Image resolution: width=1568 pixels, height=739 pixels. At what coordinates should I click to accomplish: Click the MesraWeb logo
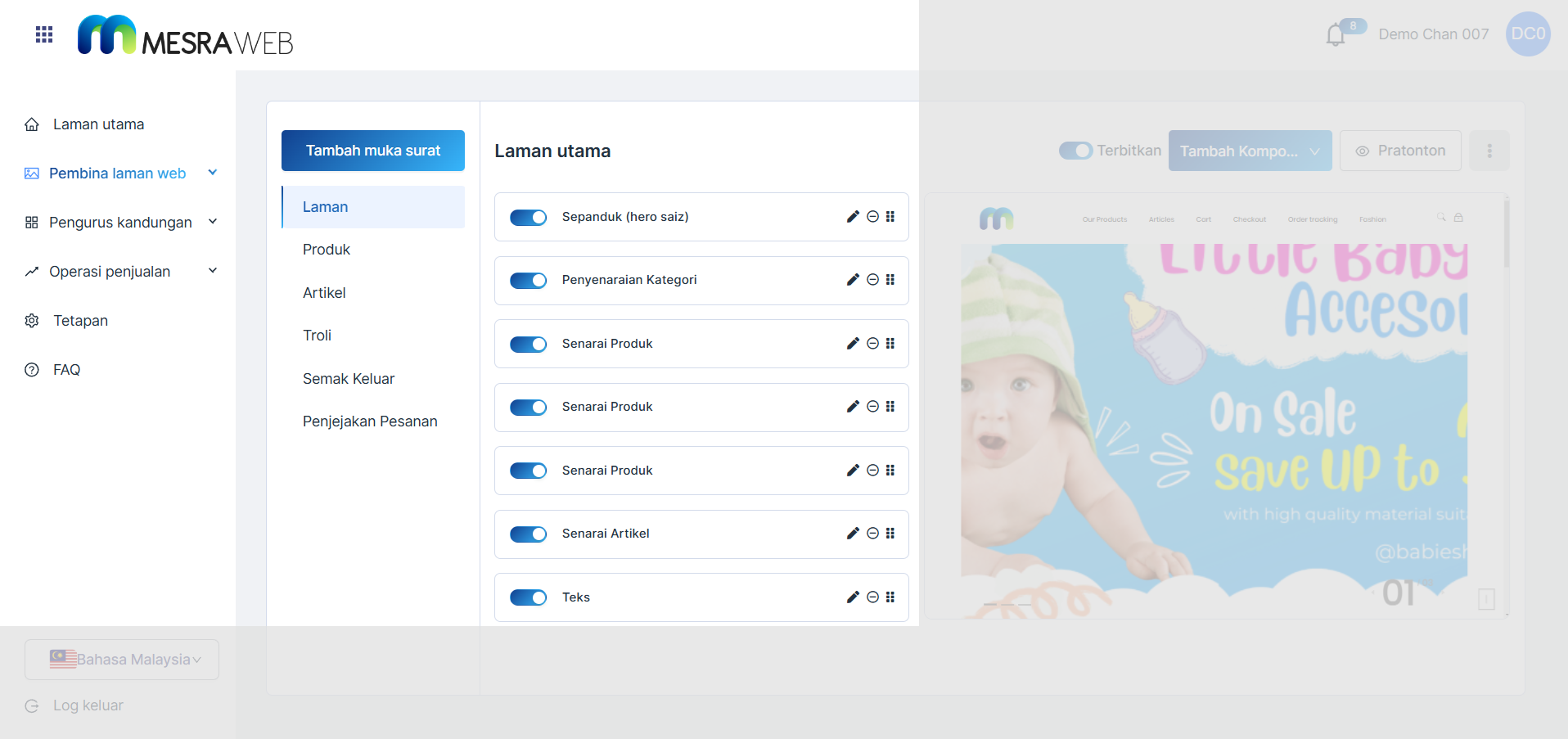185,36
